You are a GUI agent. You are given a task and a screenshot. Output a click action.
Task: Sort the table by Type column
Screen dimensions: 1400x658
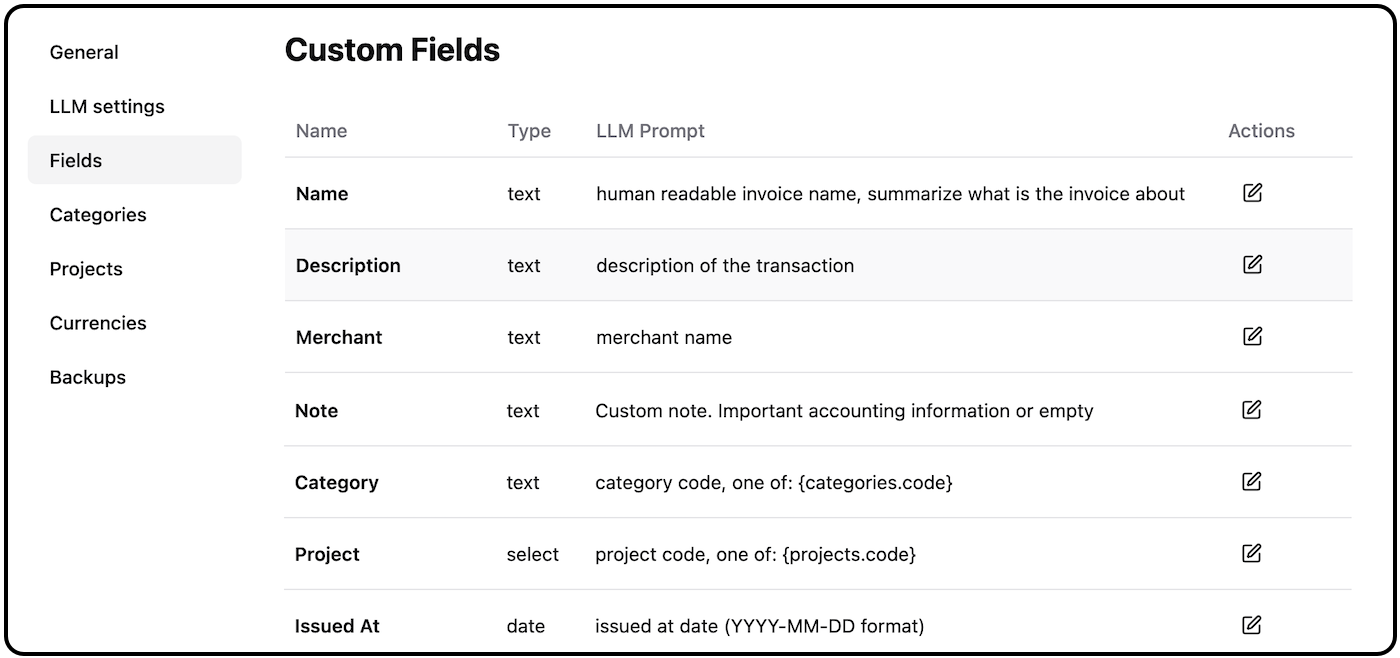pyautogui.click(x=529, y=131)
